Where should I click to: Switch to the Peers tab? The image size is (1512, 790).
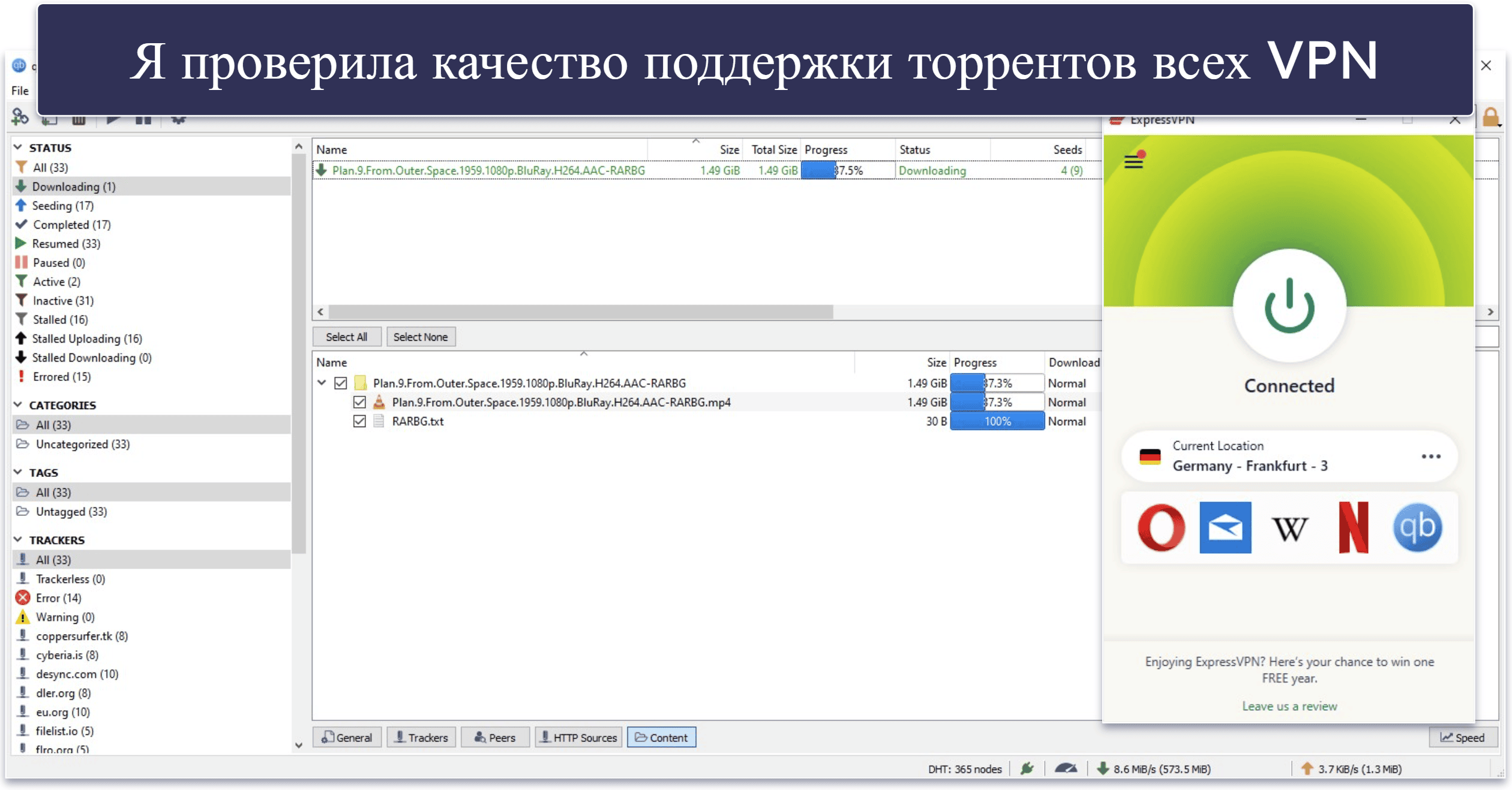pyautogui.click(x=495, y=737)
